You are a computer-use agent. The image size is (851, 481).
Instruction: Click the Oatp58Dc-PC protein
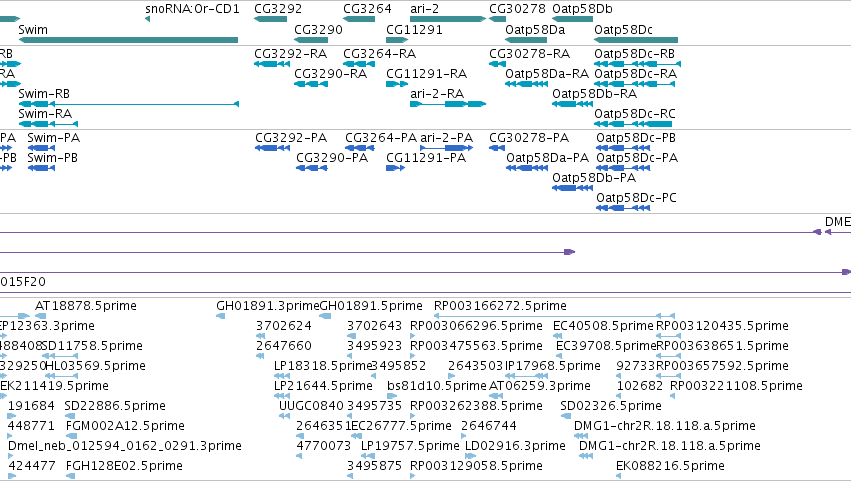(623, 208)
